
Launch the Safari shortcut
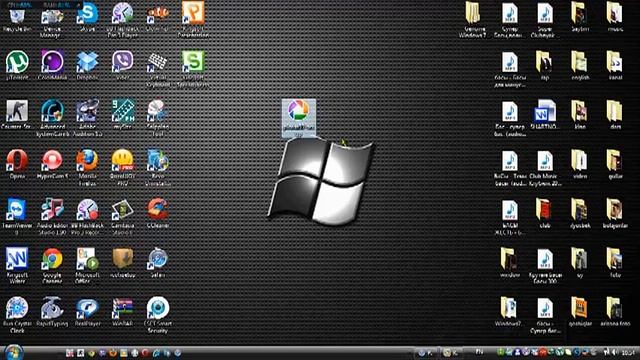click(x=158, y=263)
